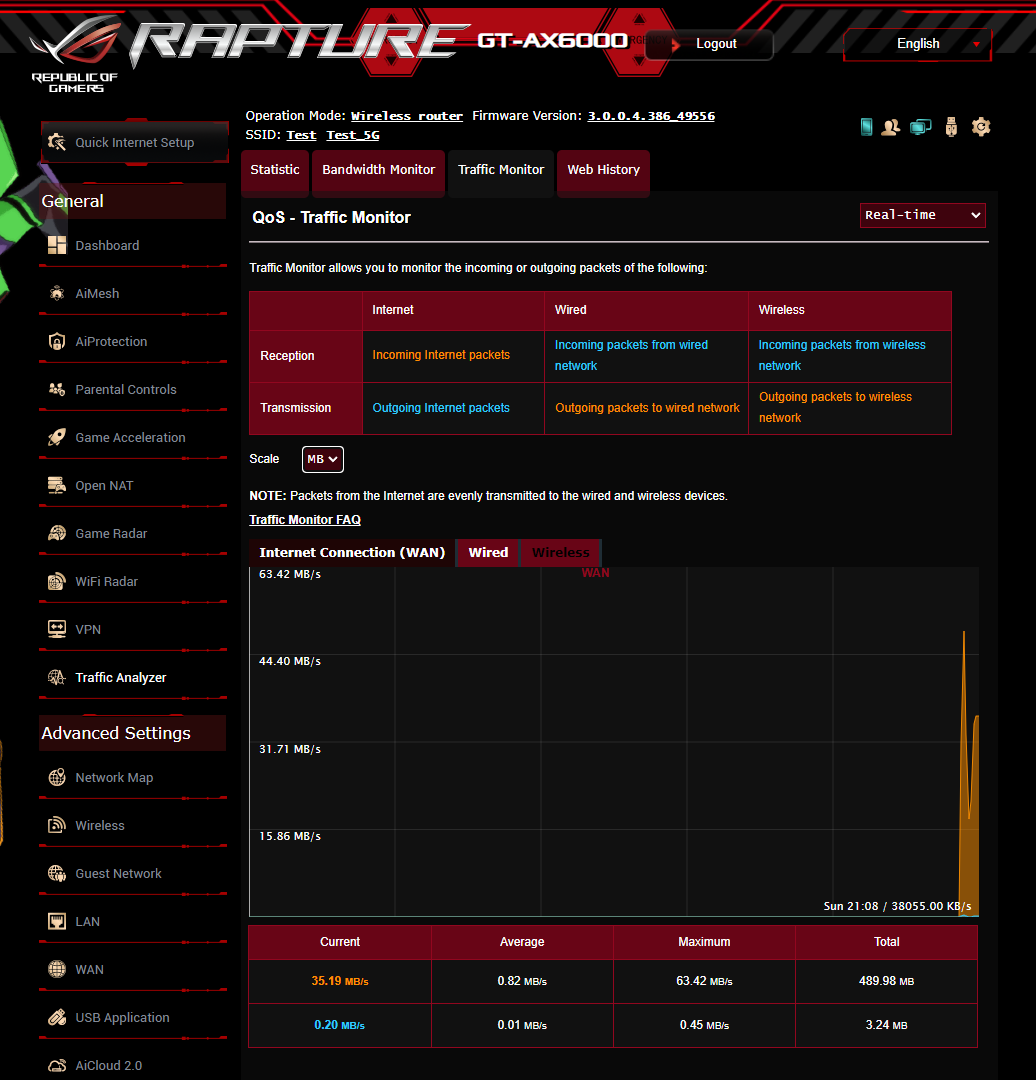Open the Real-time interval dropdown
The width and height of the screenshot is (1036, 1080).
click(922, 215)
